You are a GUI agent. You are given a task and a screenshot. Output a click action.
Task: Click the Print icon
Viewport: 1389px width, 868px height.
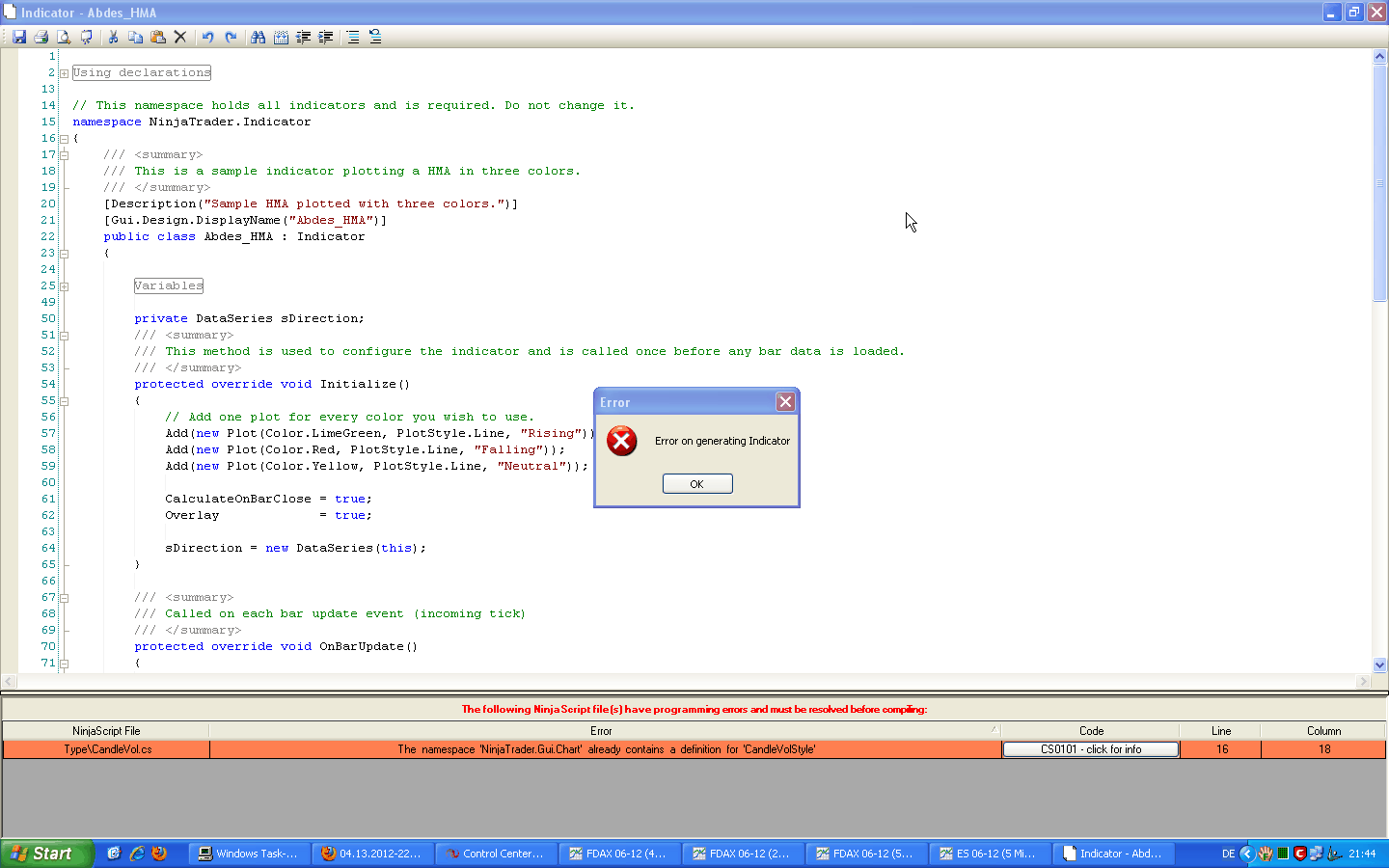(x=41, y=37)
